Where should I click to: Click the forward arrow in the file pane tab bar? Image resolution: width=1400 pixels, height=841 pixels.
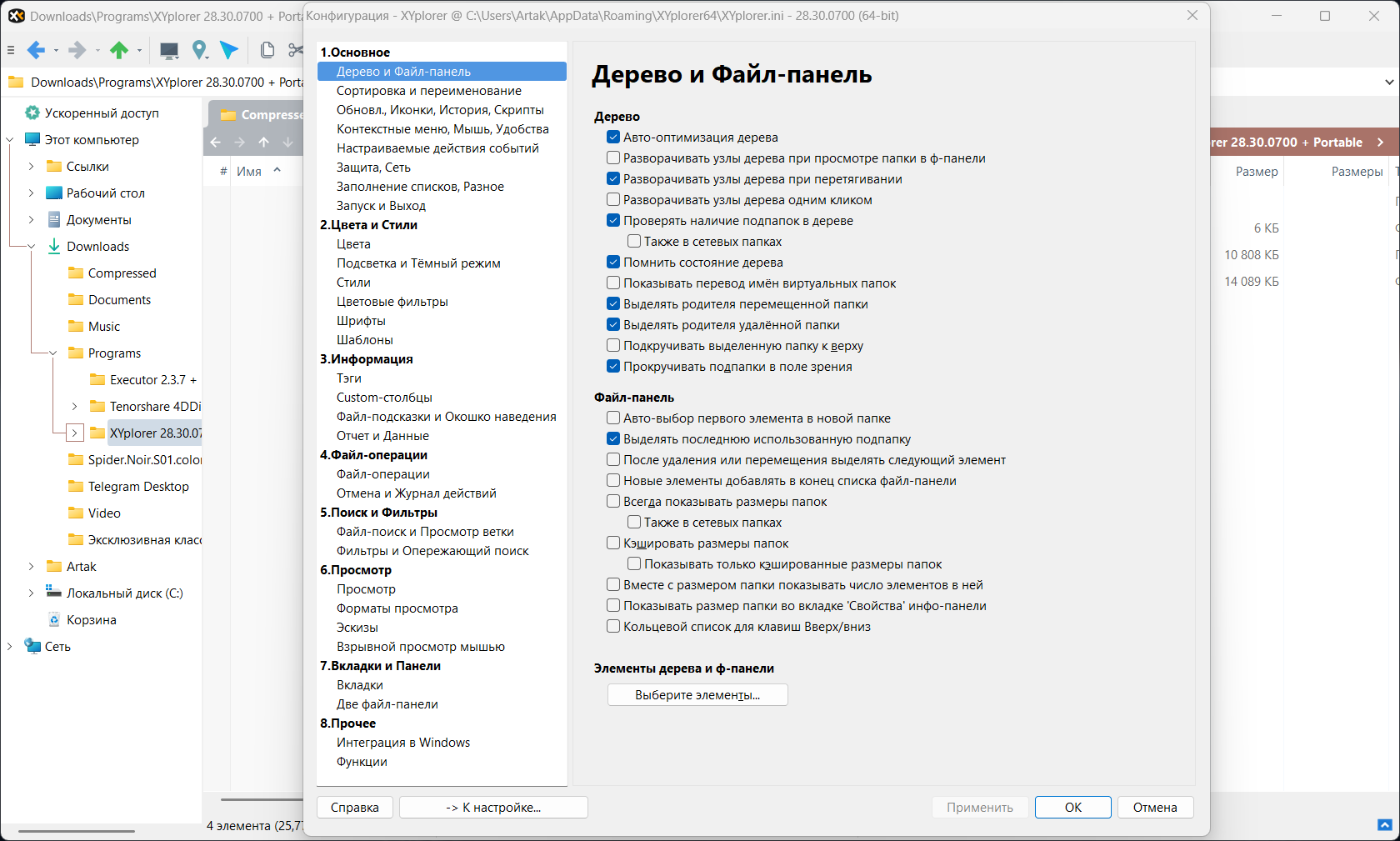coord(240,142)
